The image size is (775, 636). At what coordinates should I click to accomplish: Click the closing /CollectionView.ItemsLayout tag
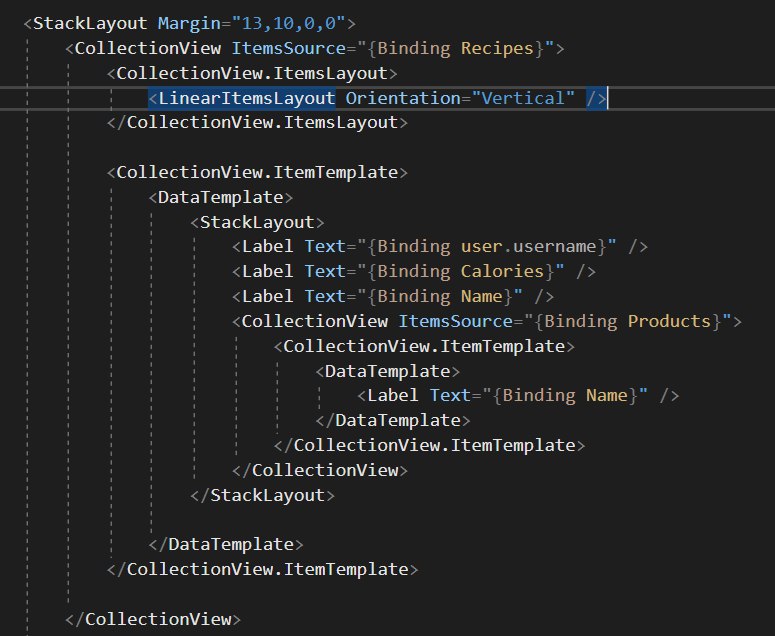click(x=258, y=123)
